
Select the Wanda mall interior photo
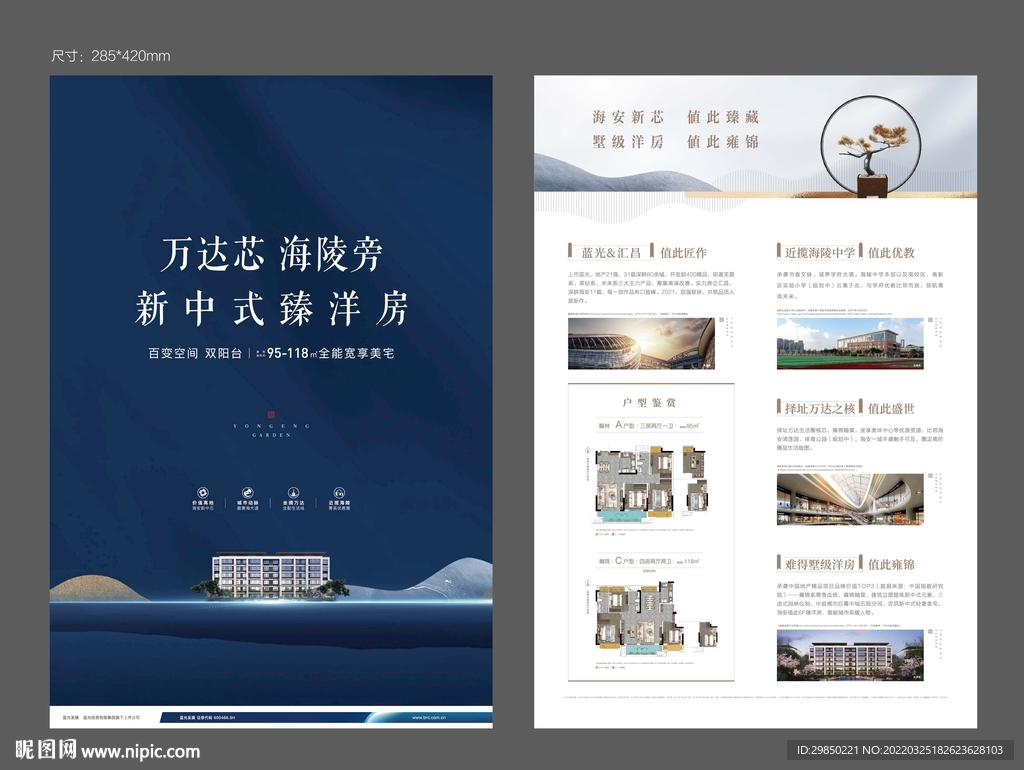click(x=850, y=500)
